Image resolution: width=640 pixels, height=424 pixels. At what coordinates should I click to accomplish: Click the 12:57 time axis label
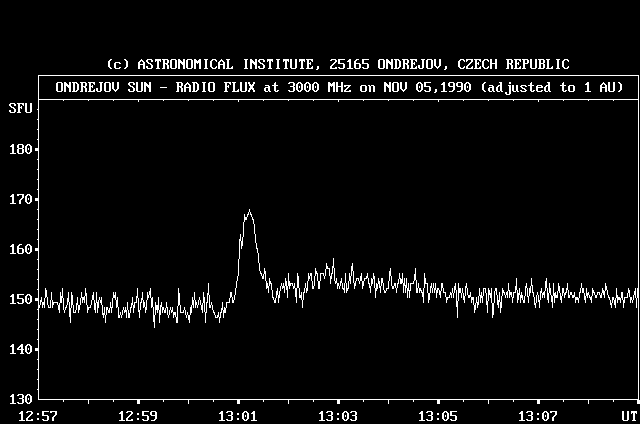(38, 415)
